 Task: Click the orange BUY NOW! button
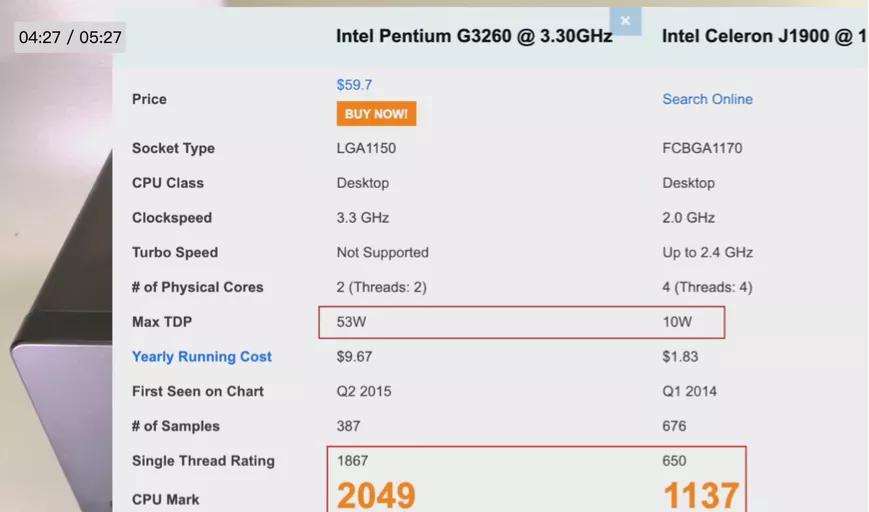pyautogui.click(x=376, y=114)
